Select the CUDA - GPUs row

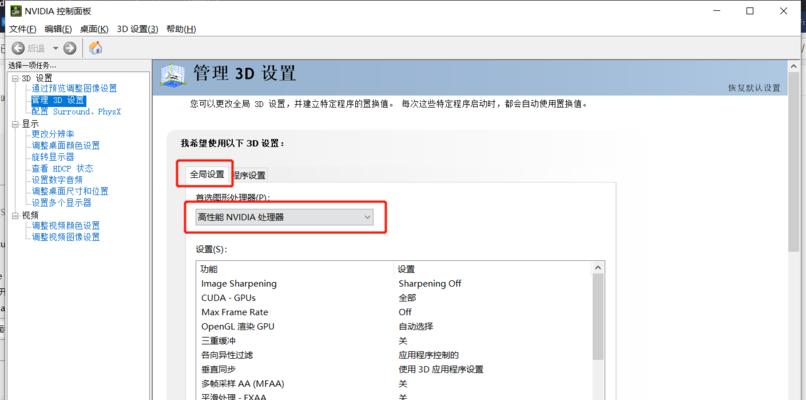point(394,298)
